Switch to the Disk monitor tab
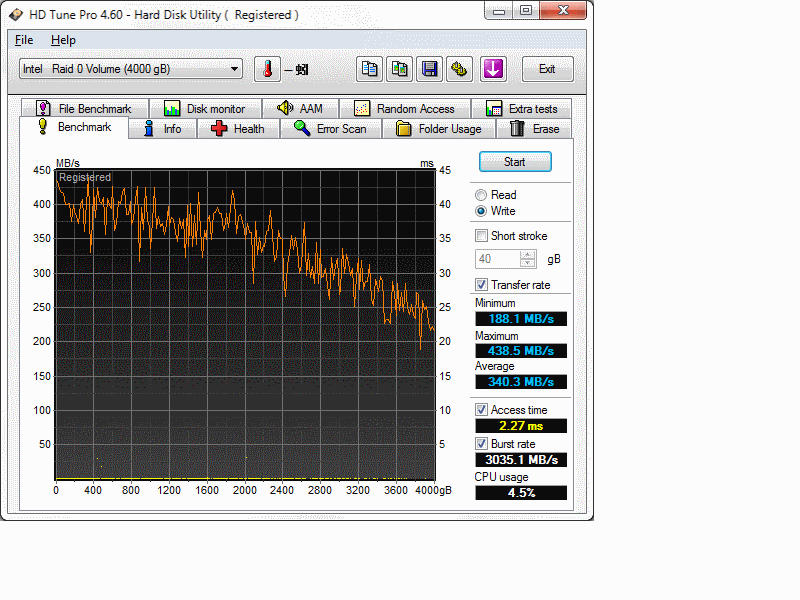The height and width of the screenshot is (600, 800). tap(205, 109)
